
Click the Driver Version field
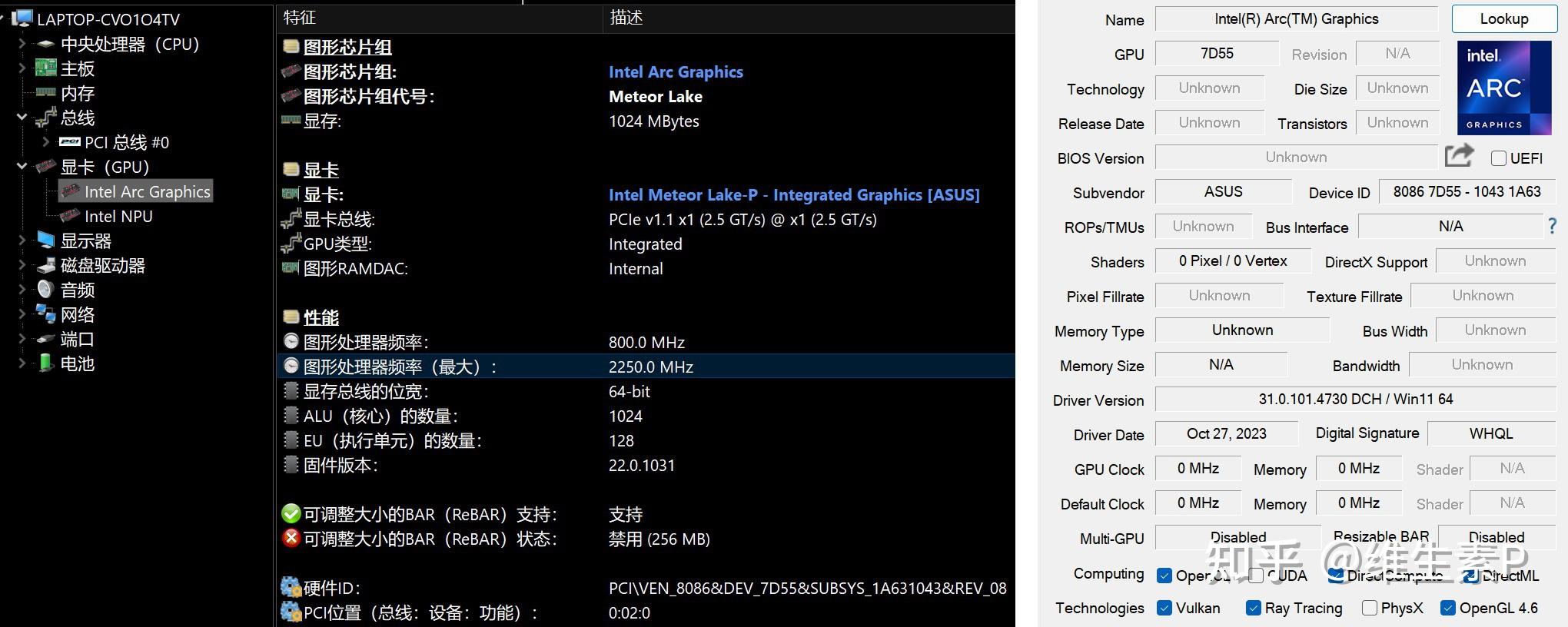tap(1356, 400)
